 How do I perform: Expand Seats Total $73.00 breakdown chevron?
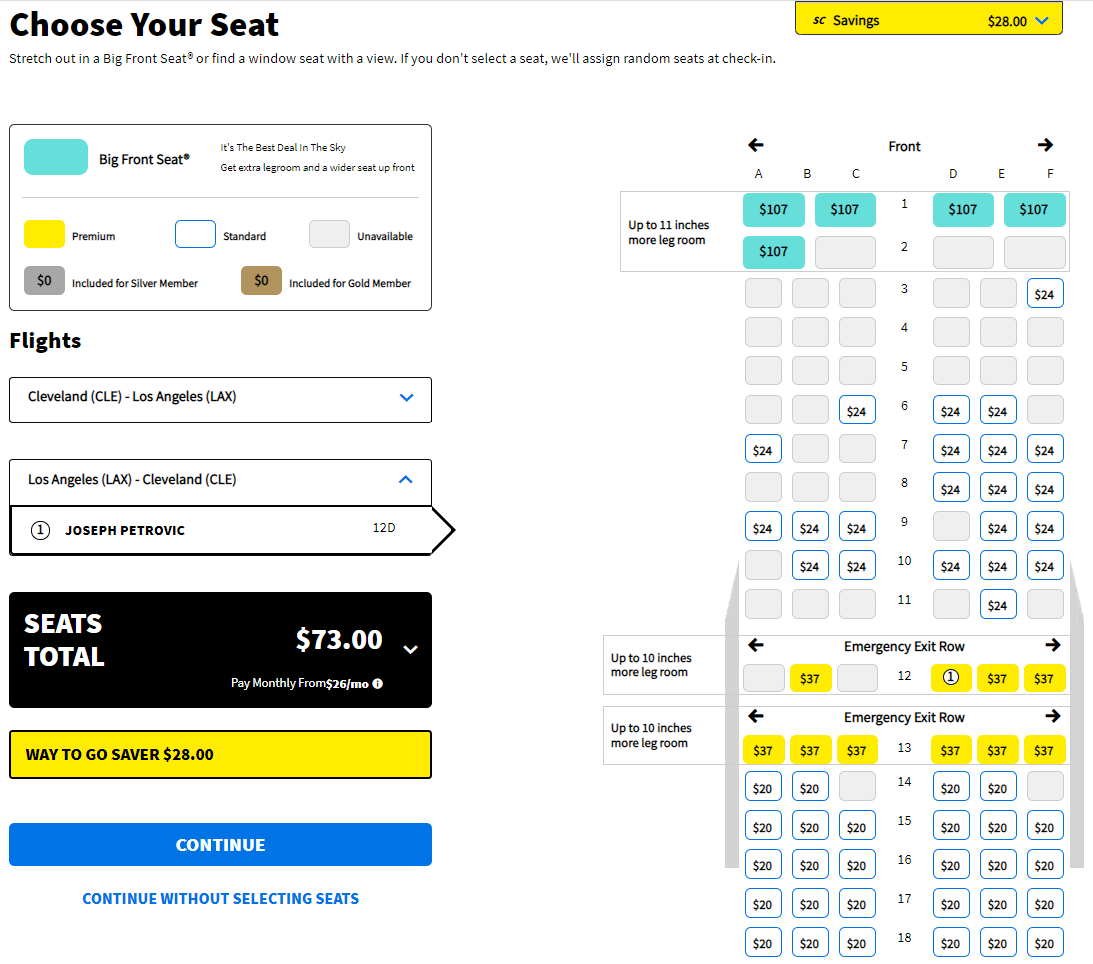(411, 649)
